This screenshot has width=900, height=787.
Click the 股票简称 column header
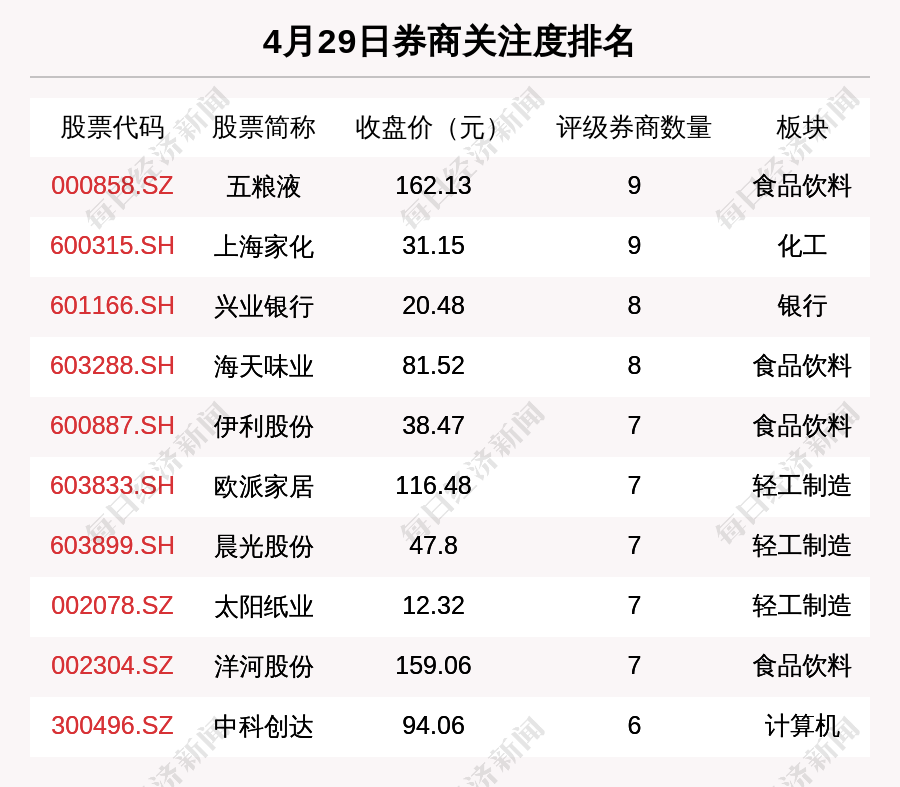click(263, 127)
